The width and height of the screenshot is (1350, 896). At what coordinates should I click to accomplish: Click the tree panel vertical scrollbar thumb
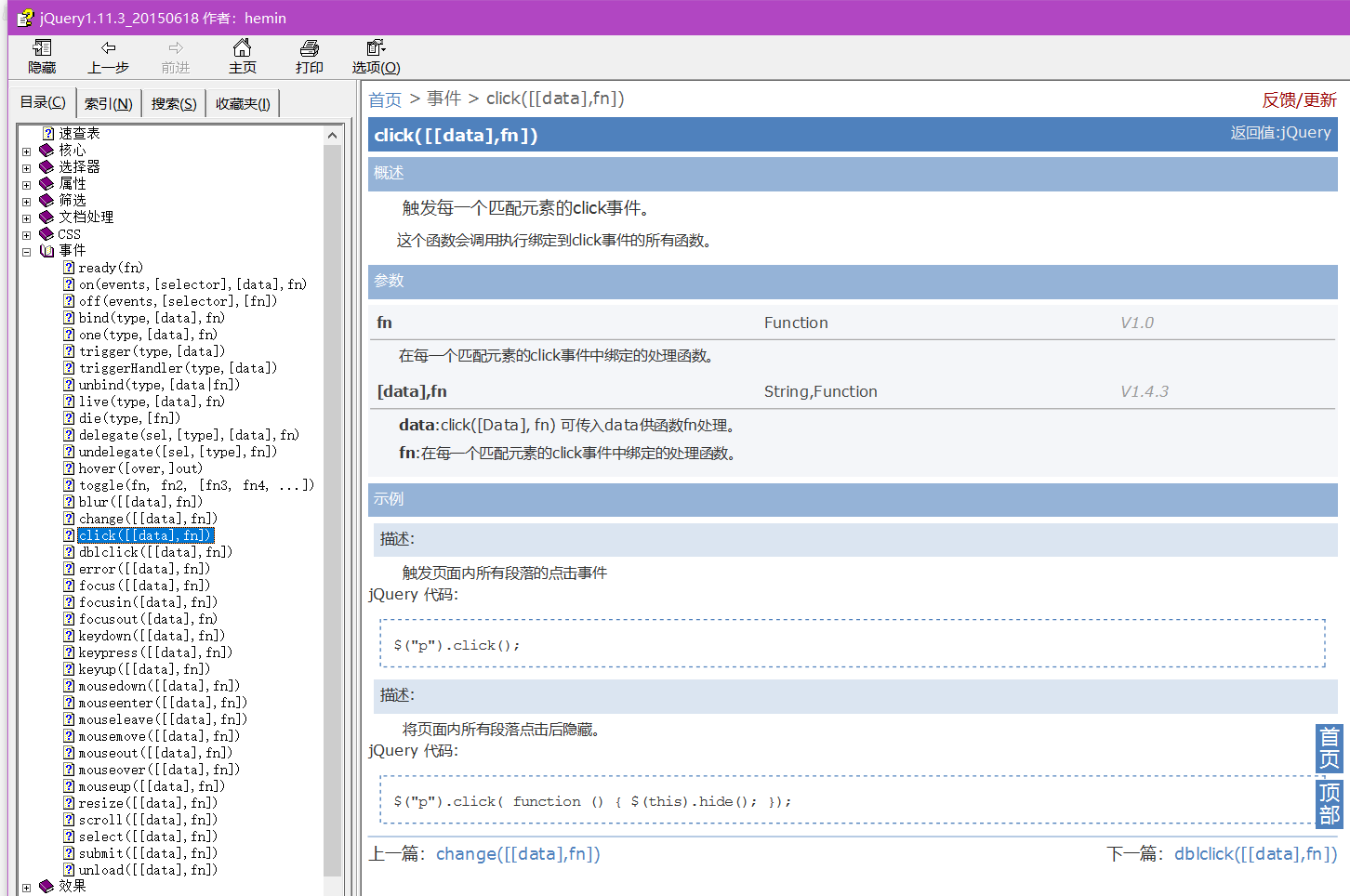[x=332, y=509]
